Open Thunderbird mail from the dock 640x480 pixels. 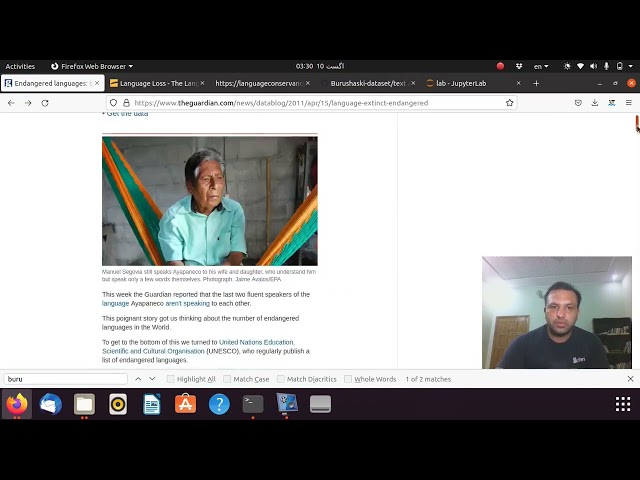pos(51,404)
